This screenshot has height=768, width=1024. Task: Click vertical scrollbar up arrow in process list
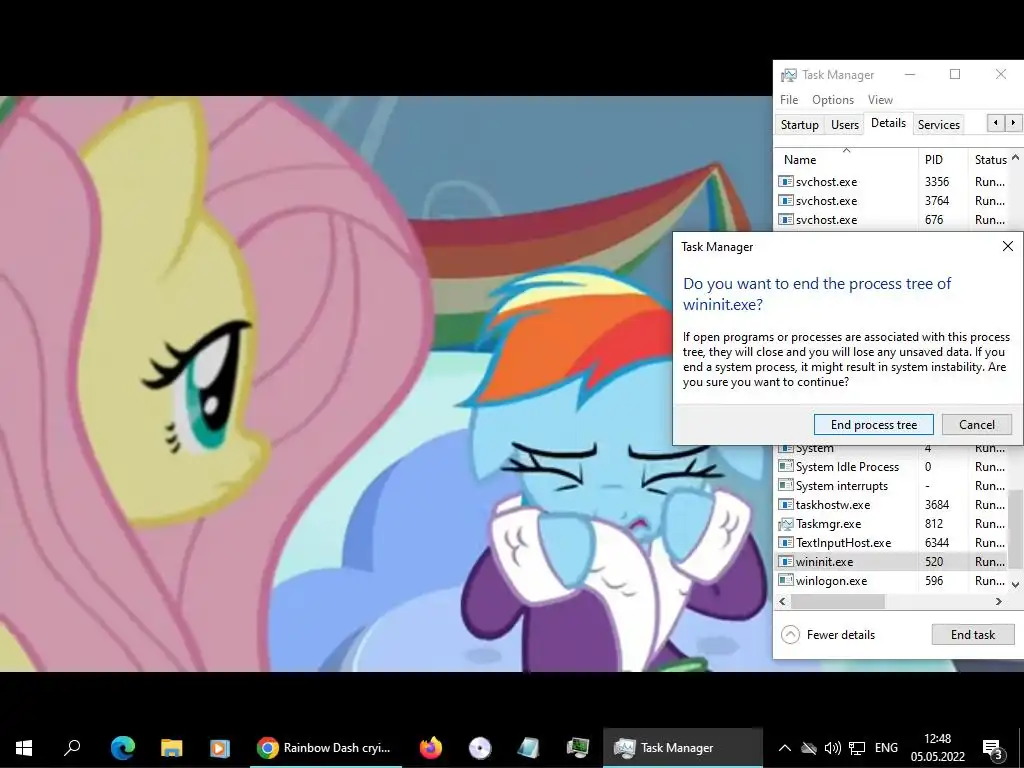click(1016, 157)
